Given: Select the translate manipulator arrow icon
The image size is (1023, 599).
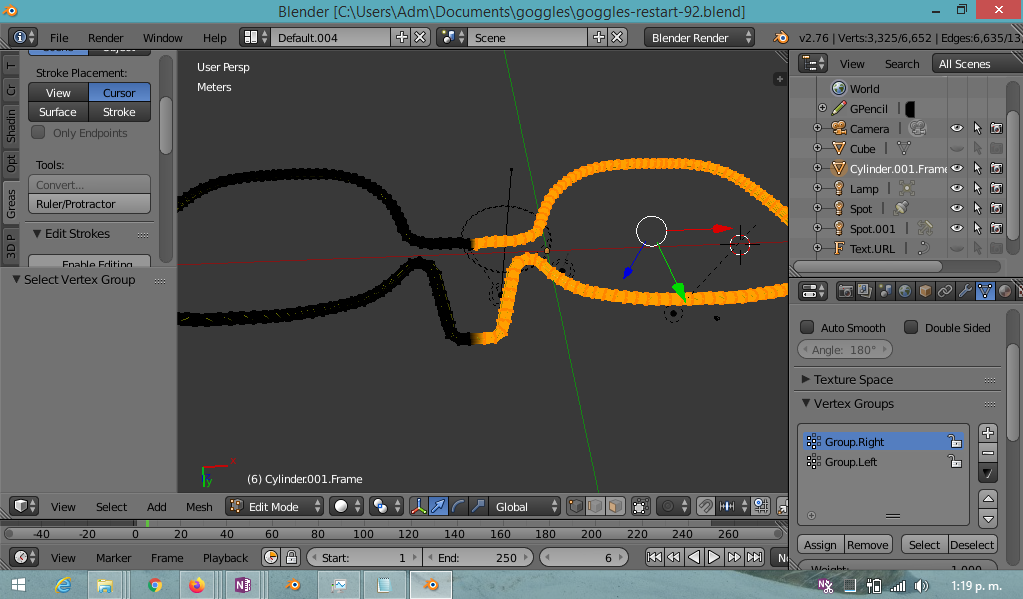Looking at the screenshot, I should pyautogui.click(x=438, y=506).
